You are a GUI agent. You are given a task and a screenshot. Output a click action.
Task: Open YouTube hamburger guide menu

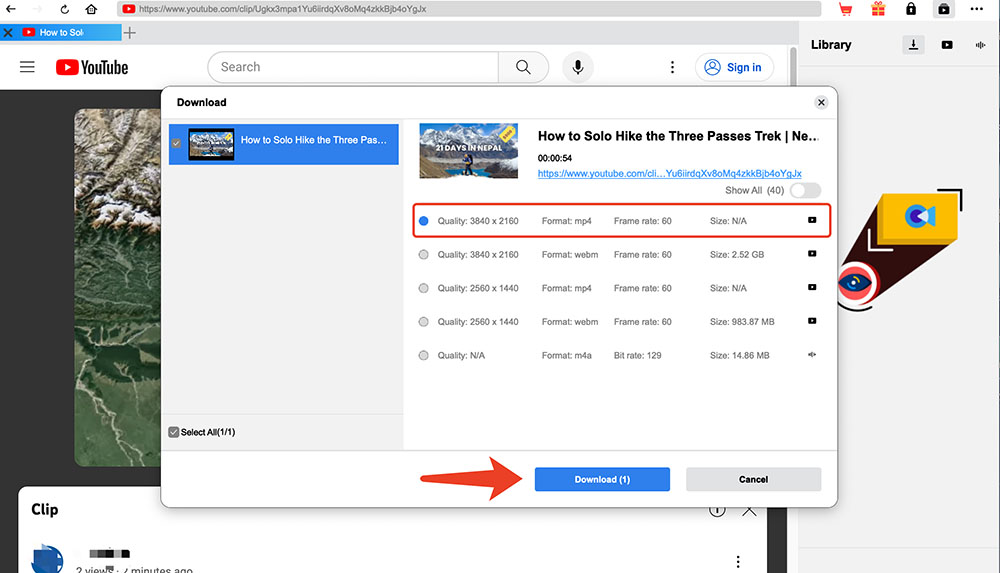click(27, 67)
